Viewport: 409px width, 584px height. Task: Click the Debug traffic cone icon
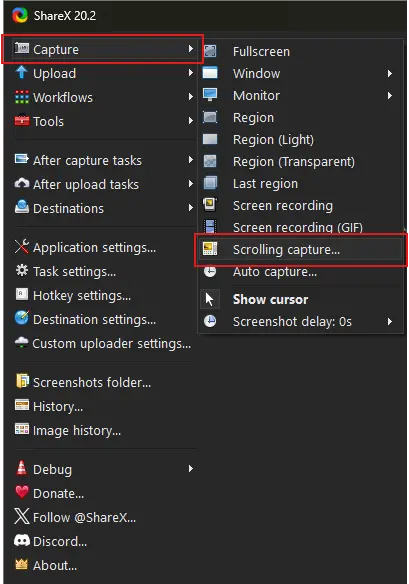[x=22, y=468]
